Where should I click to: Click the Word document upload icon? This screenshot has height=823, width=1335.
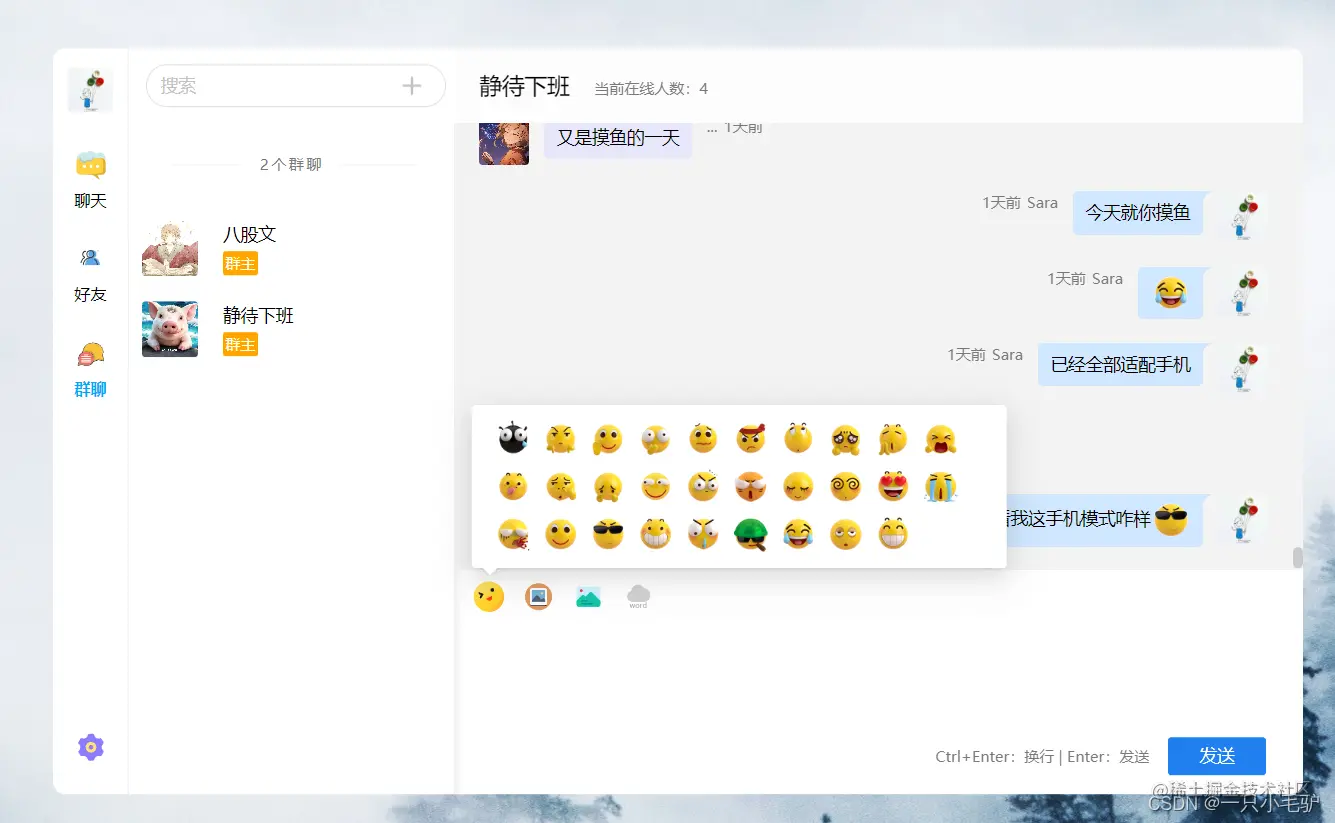[637, 595]
